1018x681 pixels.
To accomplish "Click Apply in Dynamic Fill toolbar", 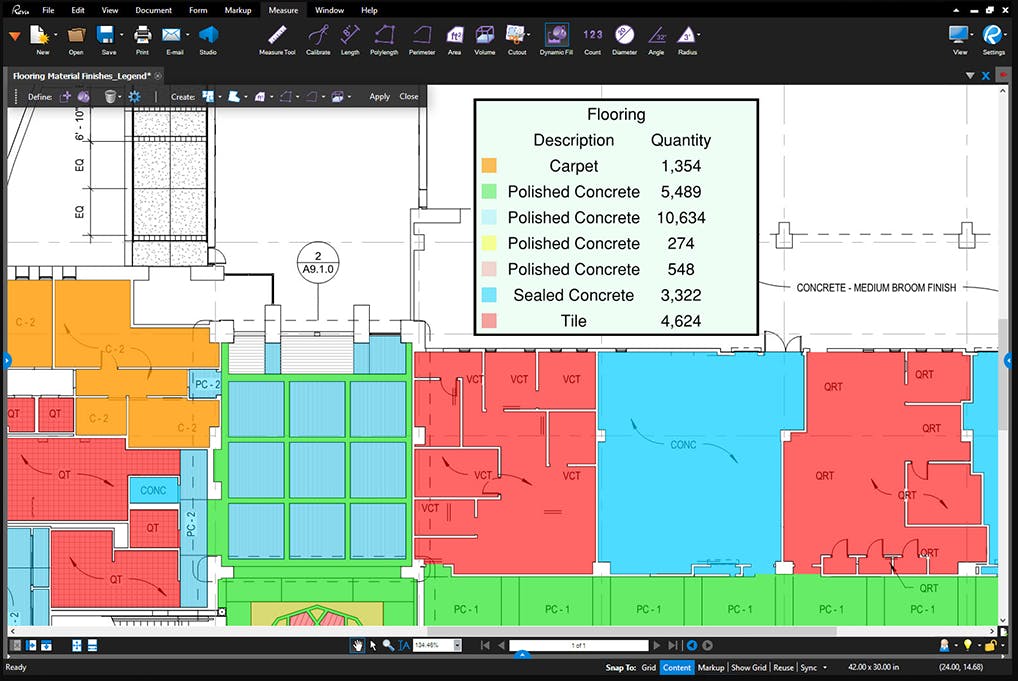I will pos(379,97).
